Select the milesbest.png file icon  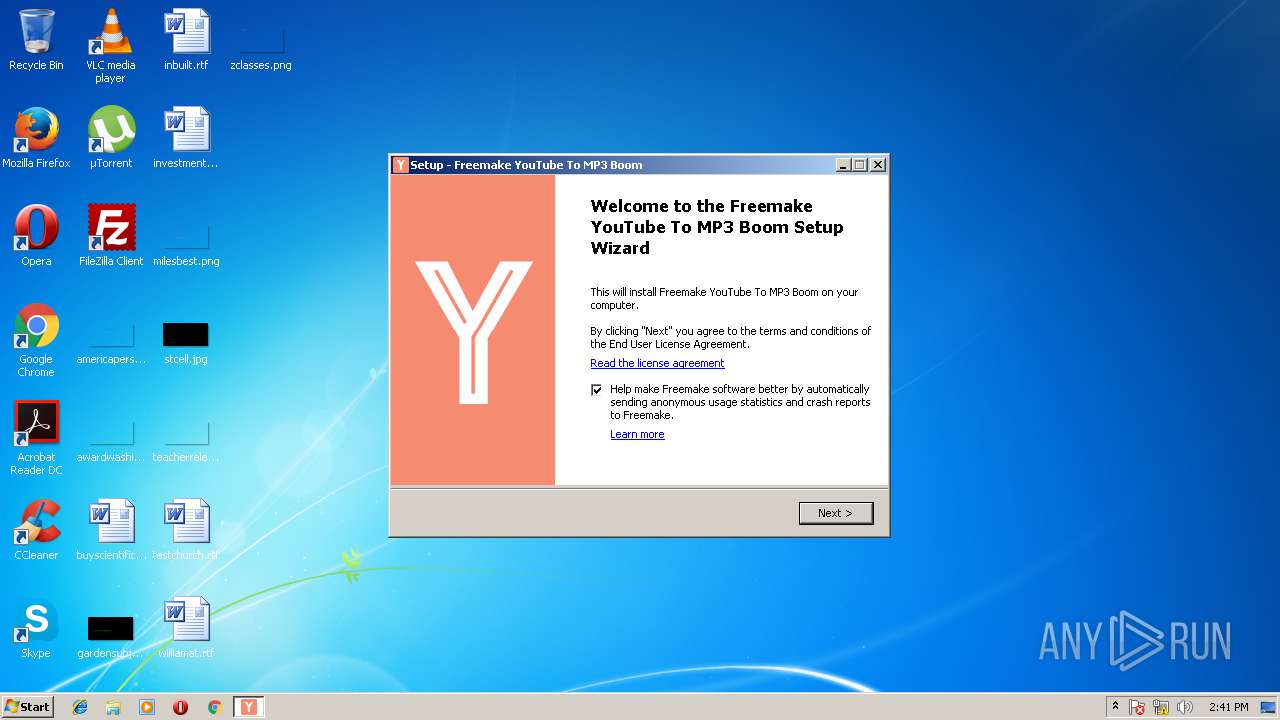186,243
